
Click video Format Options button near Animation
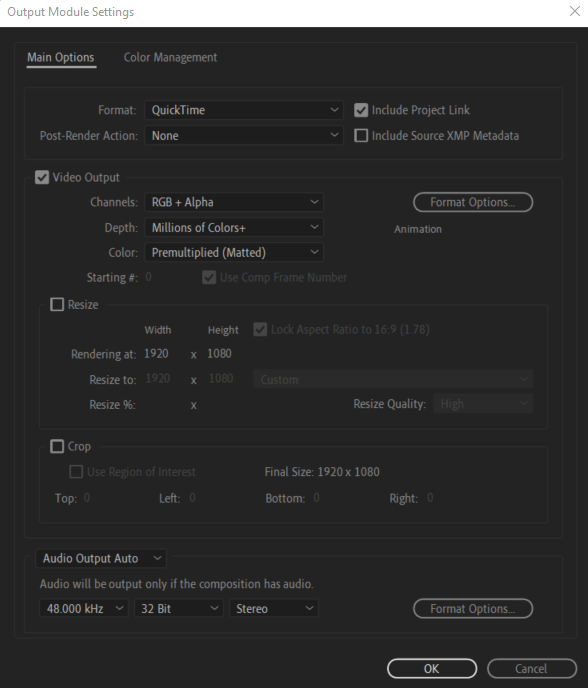pos(473,202)
